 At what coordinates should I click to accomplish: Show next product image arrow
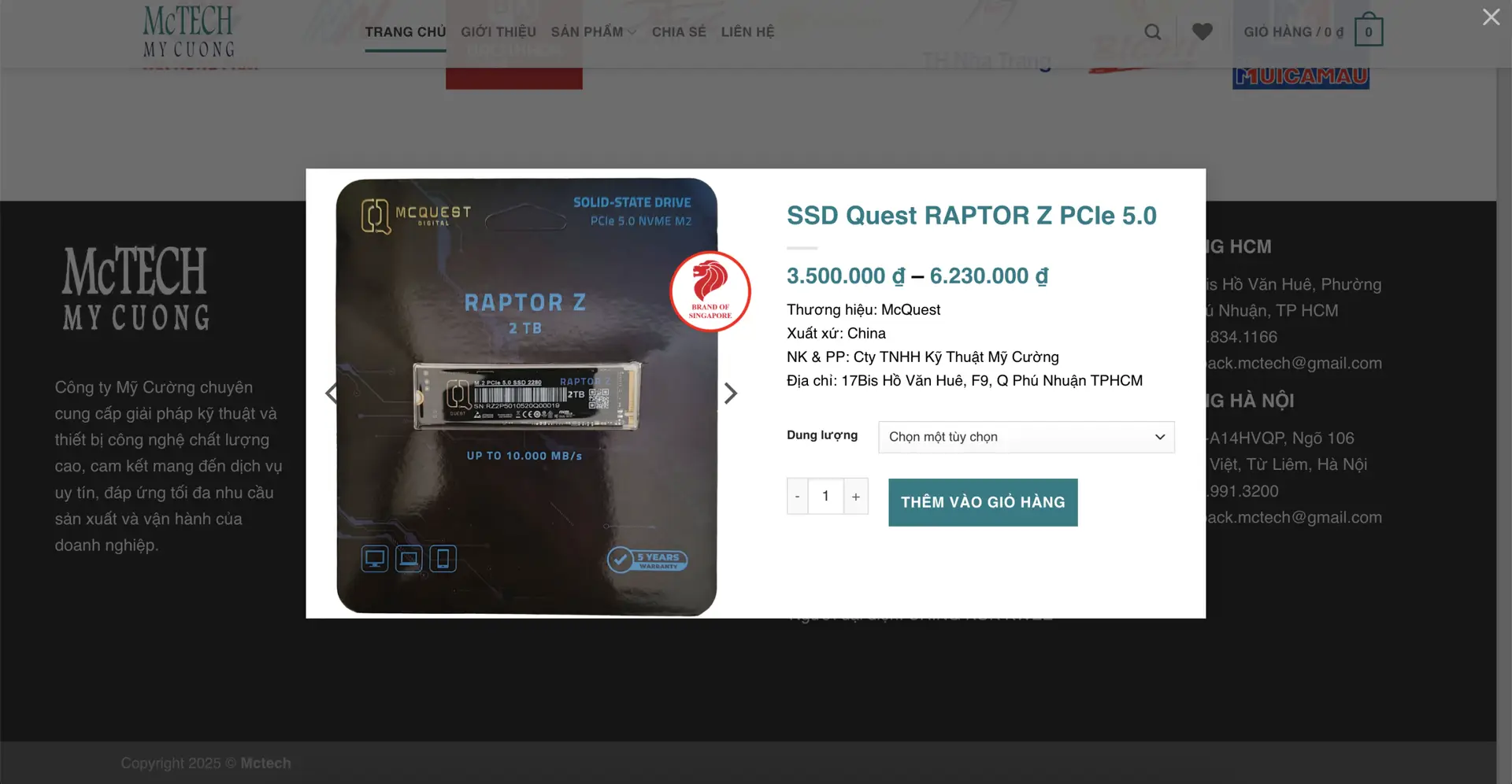coord(730,393)
